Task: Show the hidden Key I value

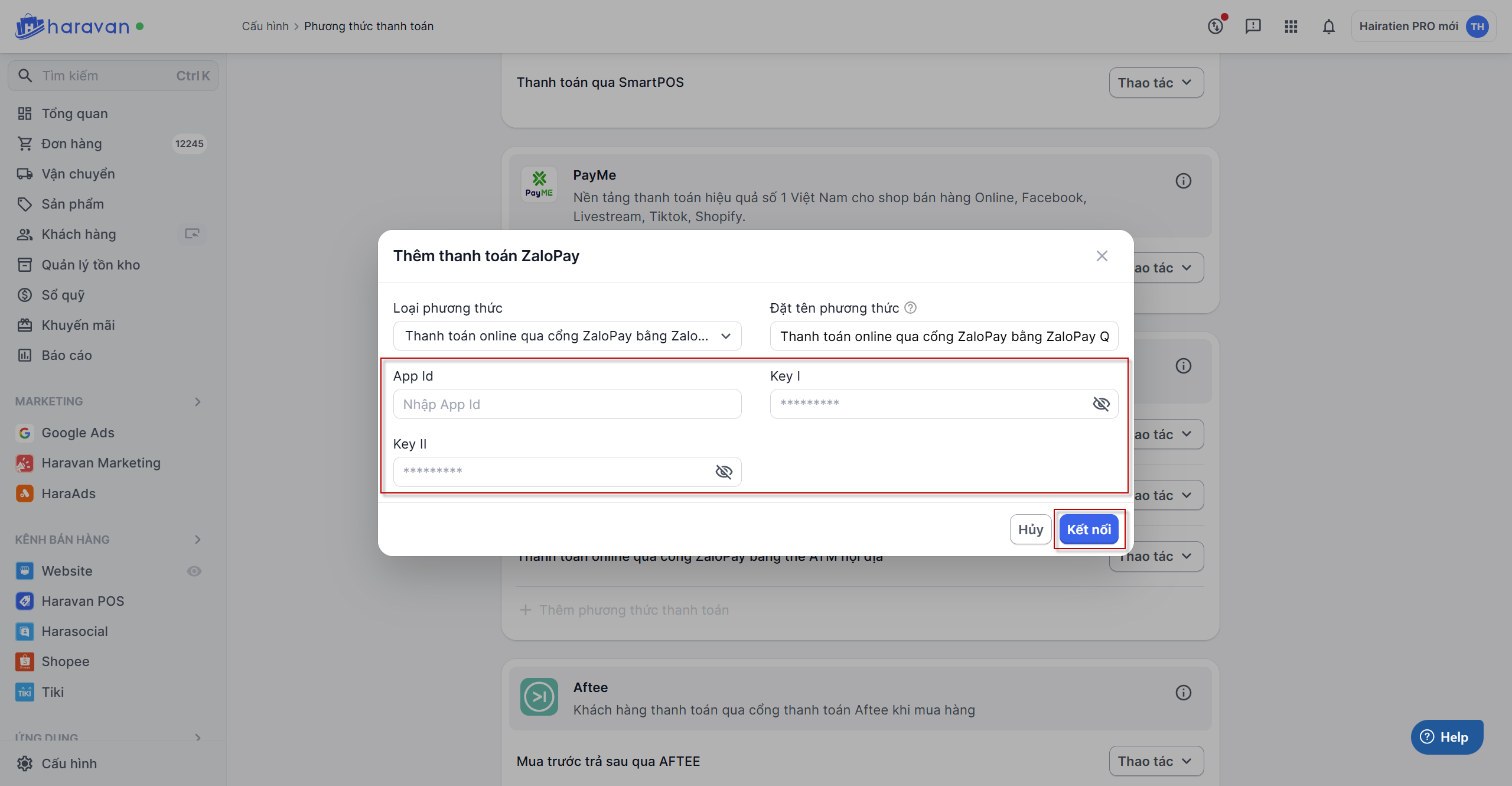Action: pyautogui.click(x=1101, y=404)
